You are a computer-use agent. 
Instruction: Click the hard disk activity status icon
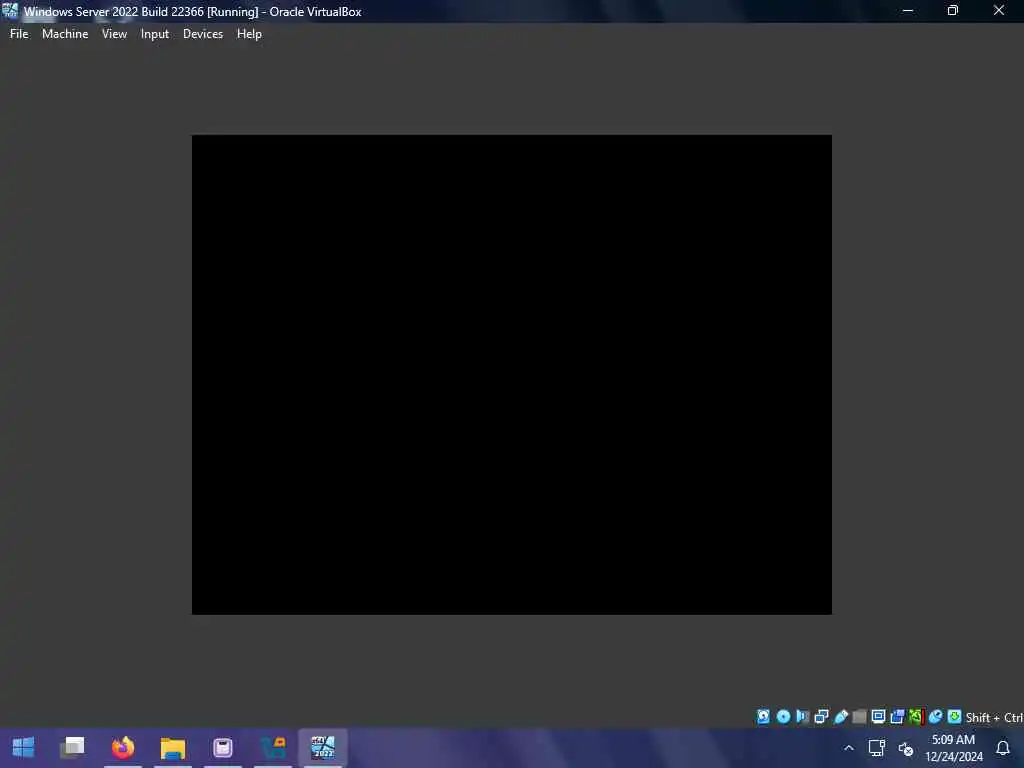point(763,716)
